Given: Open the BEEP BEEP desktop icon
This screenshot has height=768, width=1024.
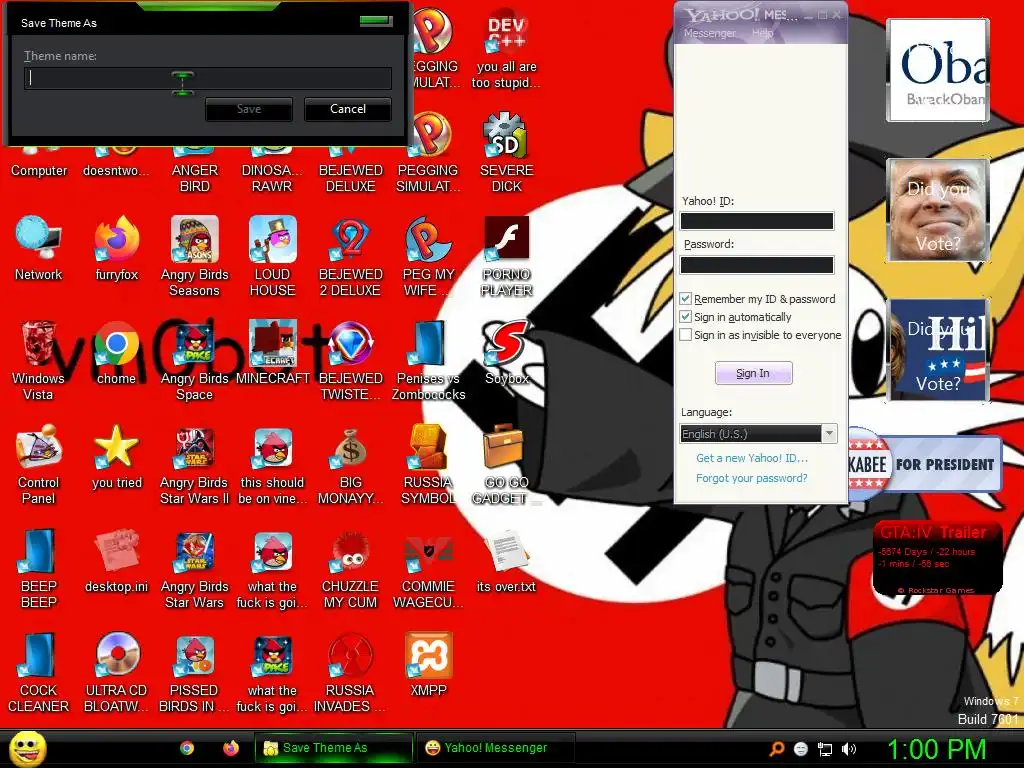Looking at the screenshot, I should [39, 568].
